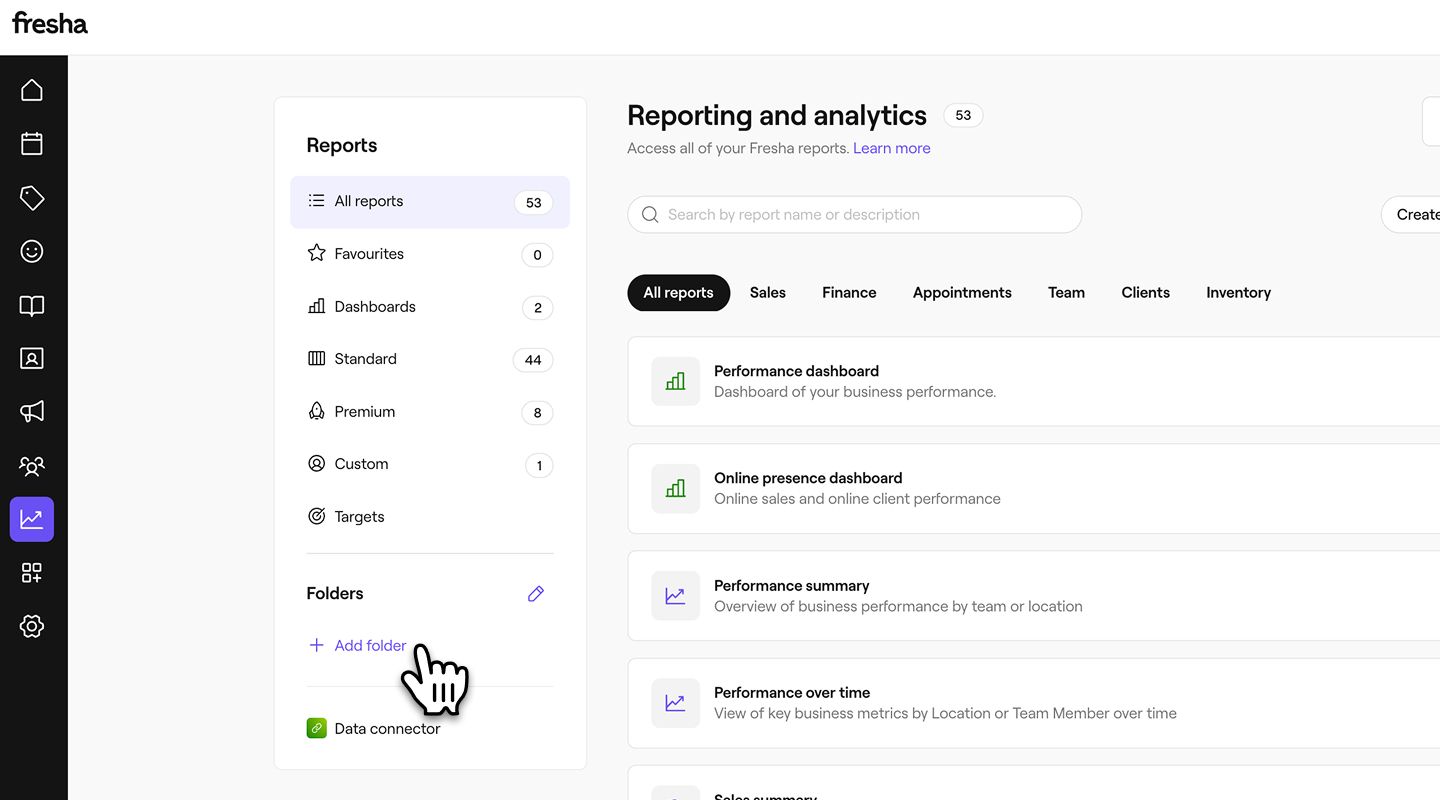Select Dashboards in the Reports list

(375, 307)
